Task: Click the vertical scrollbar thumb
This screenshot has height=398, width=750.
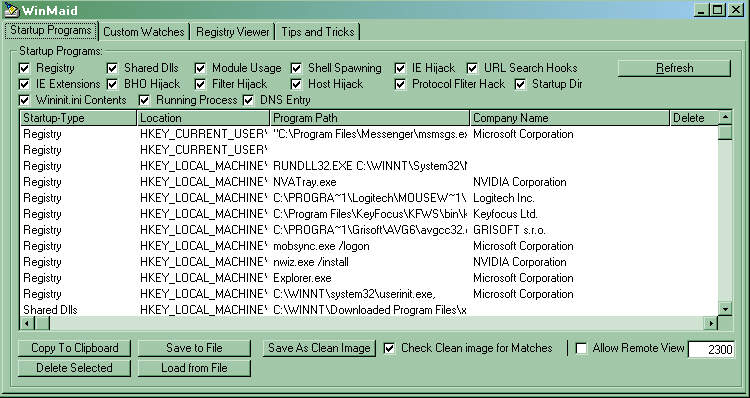Action: pos(725,132)
